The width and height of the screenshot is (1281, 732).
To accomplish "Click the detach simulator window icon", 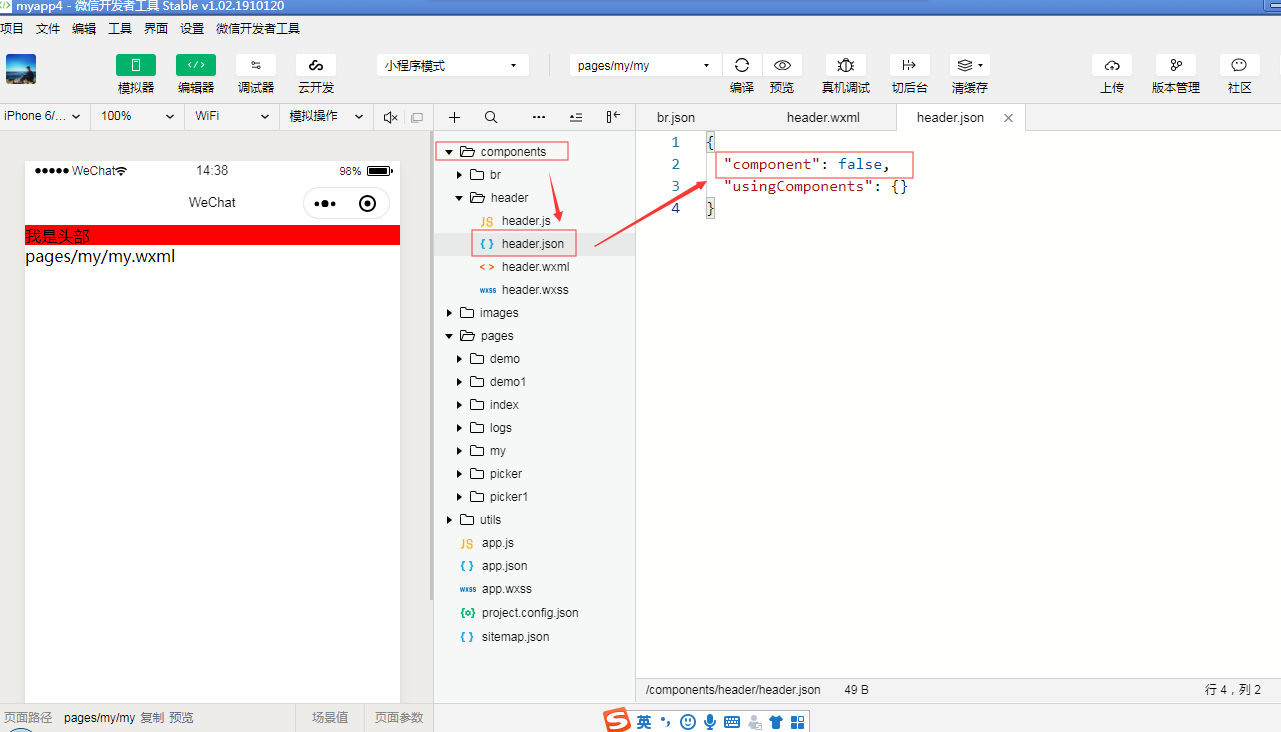I will click(417, 117).
